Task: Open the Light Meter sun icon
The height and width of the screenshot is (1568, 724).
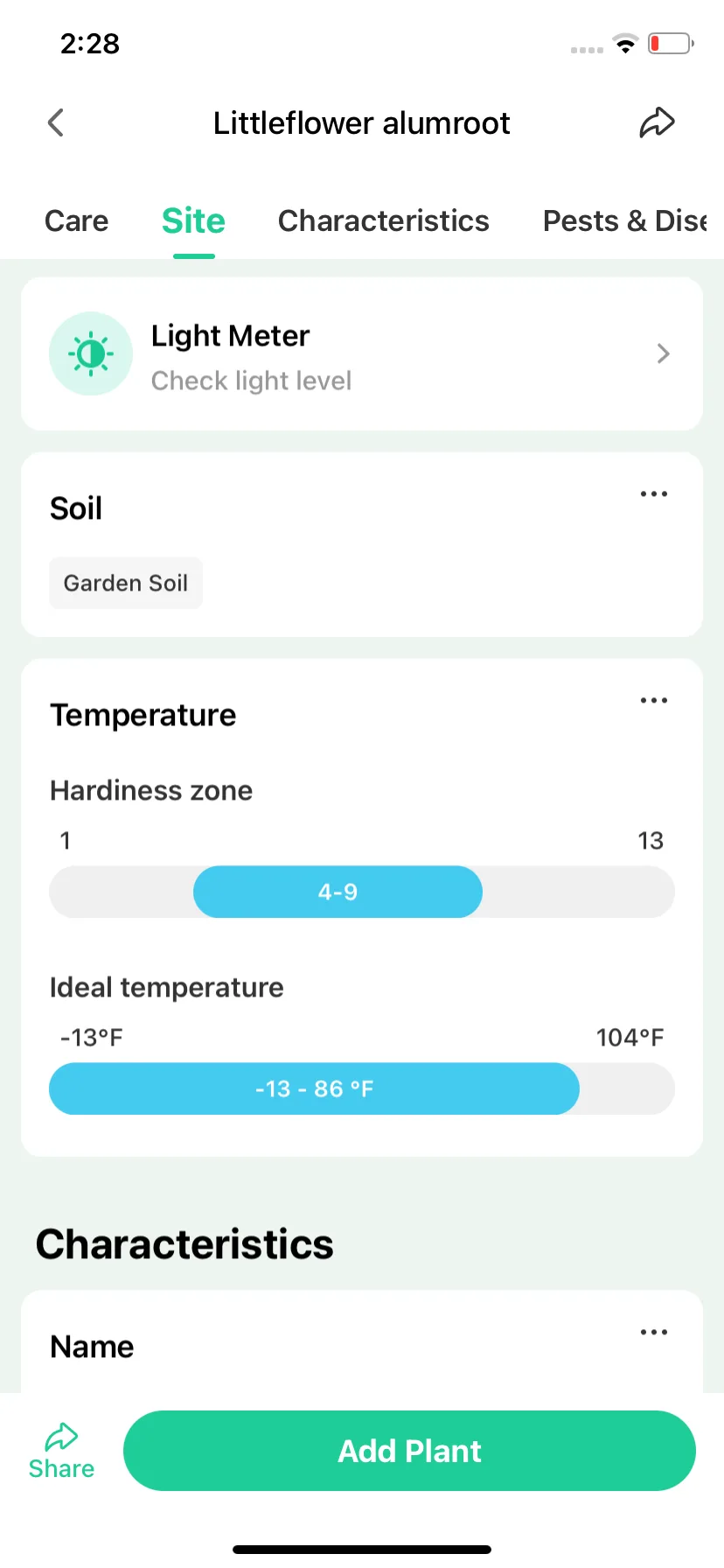Action: [91, 353]
